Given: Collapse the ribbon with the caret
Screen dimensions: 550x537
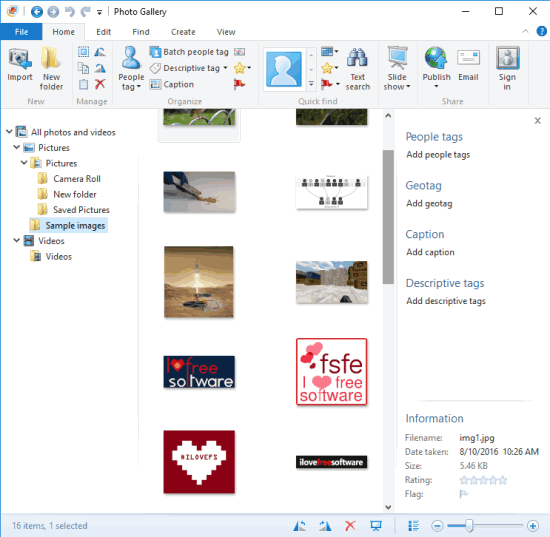Looking at the screenshot, I should pos(525,31).
